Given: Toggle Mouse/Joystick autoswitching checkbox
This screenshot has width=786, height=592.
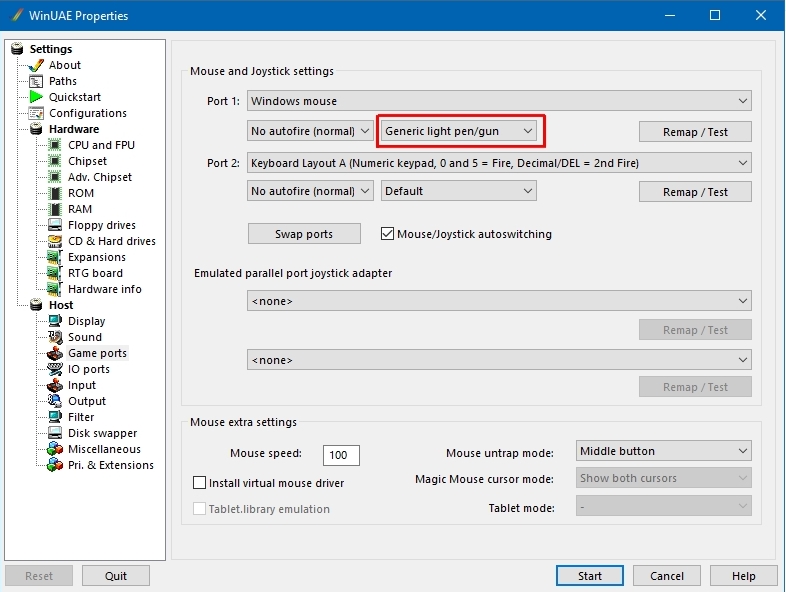Looking at the screenshot, I should pyautogui.click(x=387, y=234).
